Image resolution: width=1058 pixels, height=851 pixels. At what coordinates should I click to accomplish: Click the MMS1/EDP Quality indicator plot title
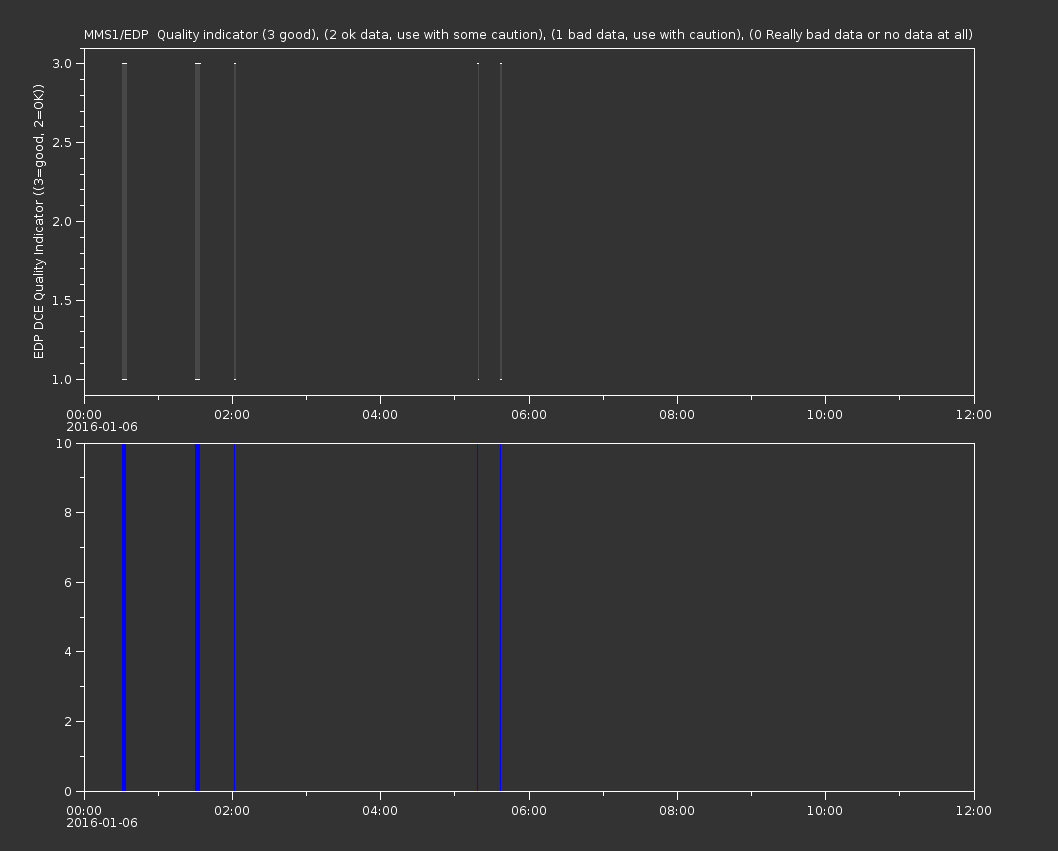(x=528, y=34)
